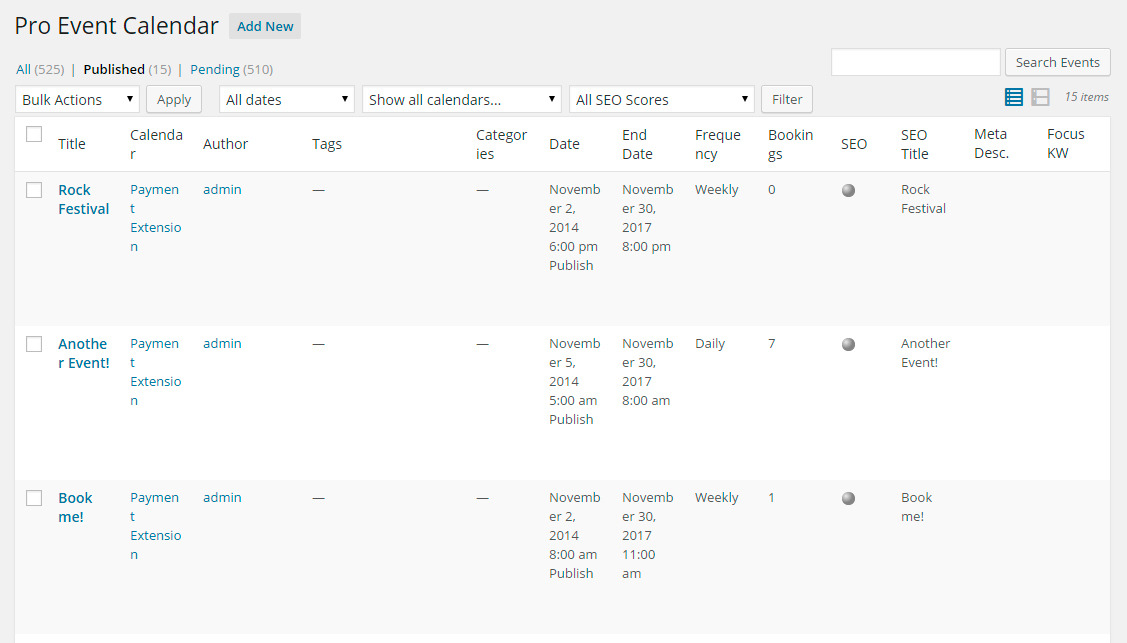Sort by the Title column header
The image size is (1127, 643).
pos(72,144)
